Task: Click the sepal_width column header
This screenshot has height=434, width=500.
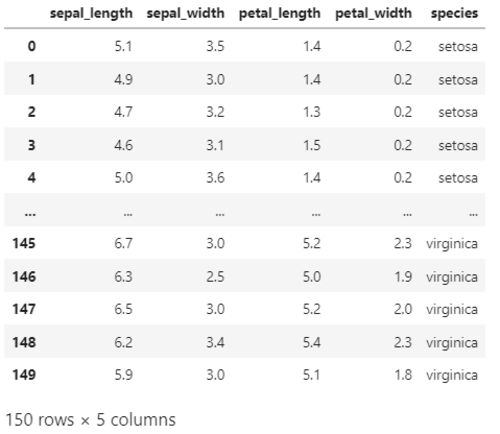Action: [185, 14]
